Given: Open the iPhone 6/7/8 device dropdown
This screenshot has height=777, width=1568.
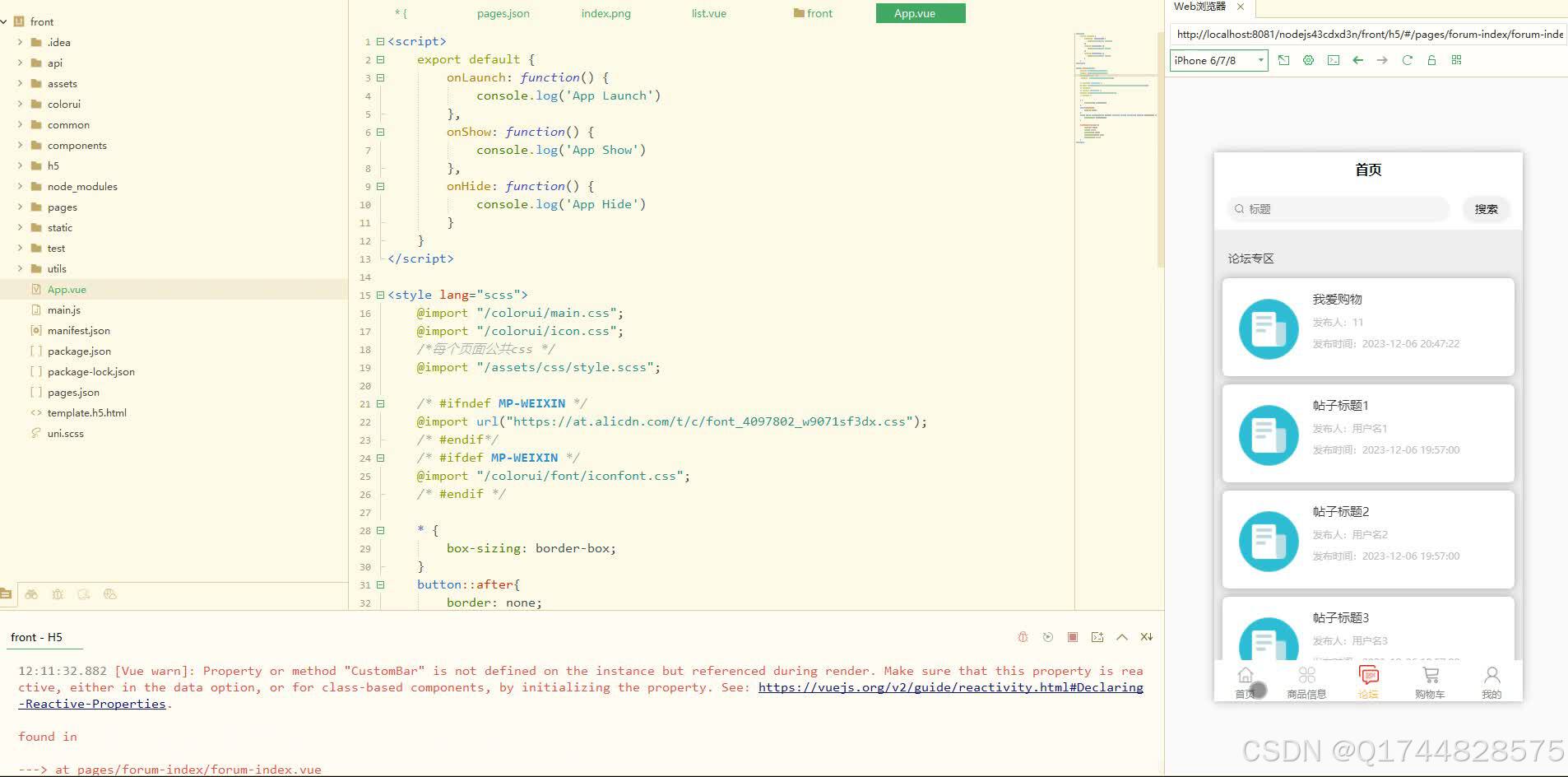Looking at the screenshot, I should click(x=1218, y=60).
